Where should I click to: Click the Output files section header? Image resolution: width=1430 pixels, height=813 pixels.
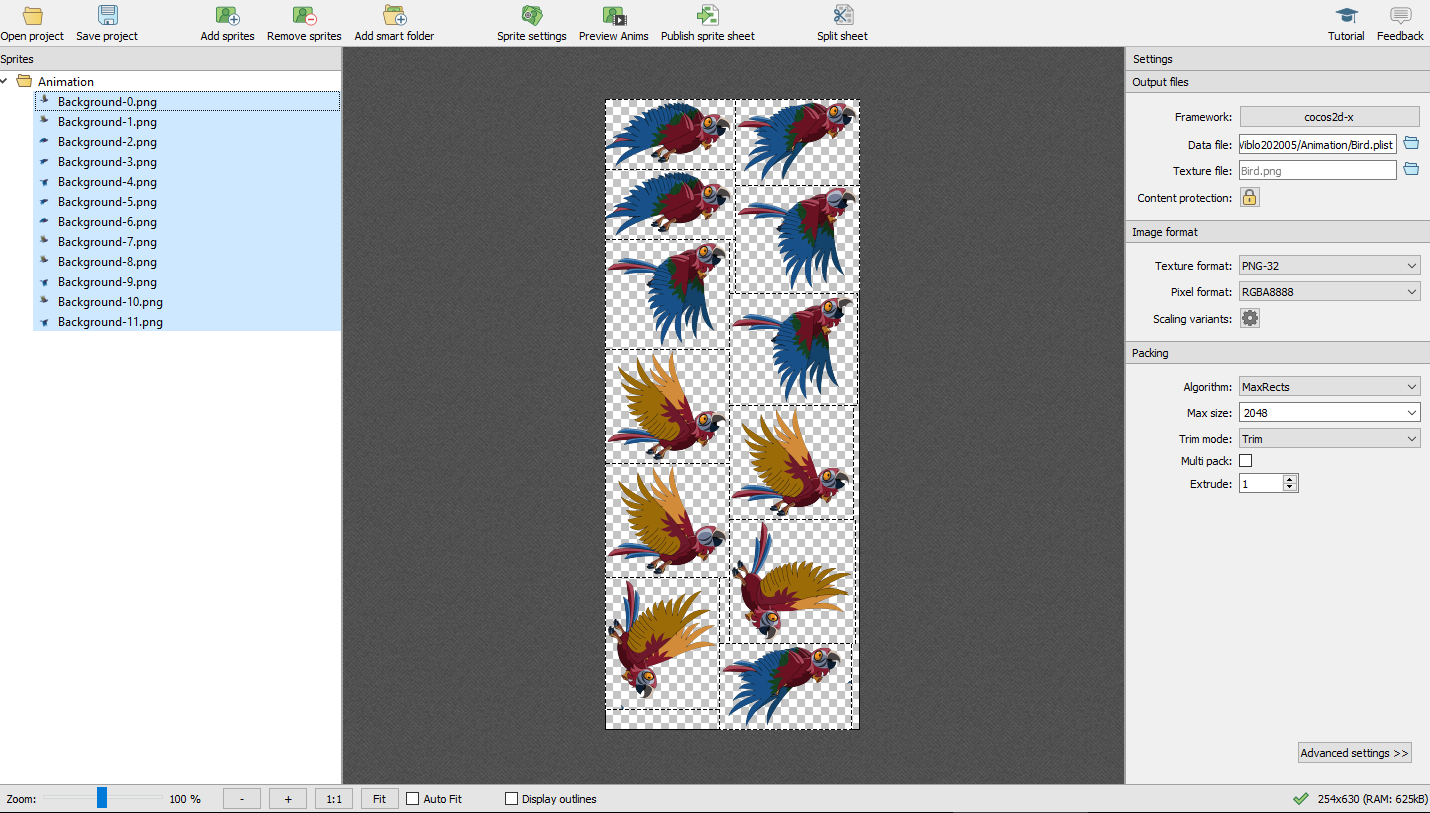point(1278,82)
